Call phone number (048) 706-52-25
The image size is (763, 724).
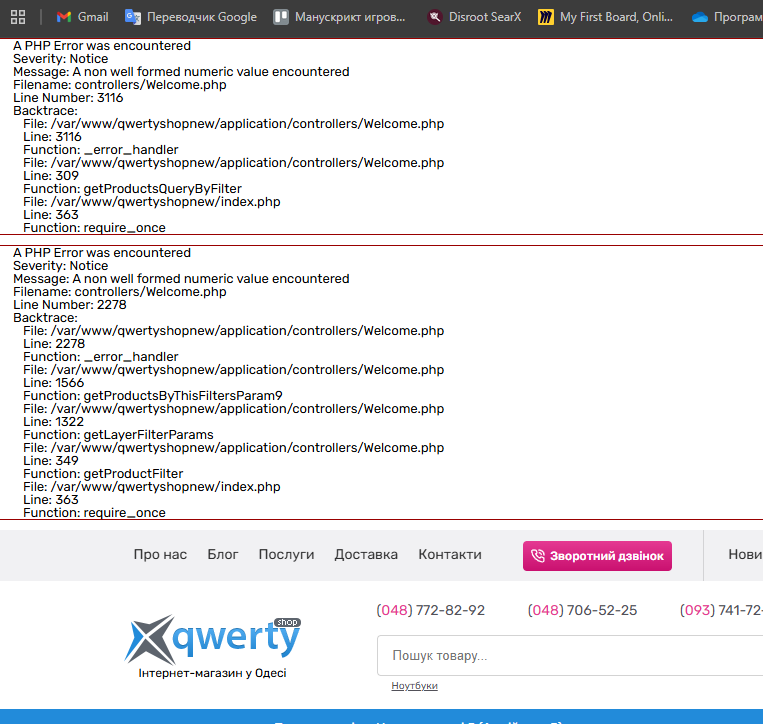pos(582,610)
